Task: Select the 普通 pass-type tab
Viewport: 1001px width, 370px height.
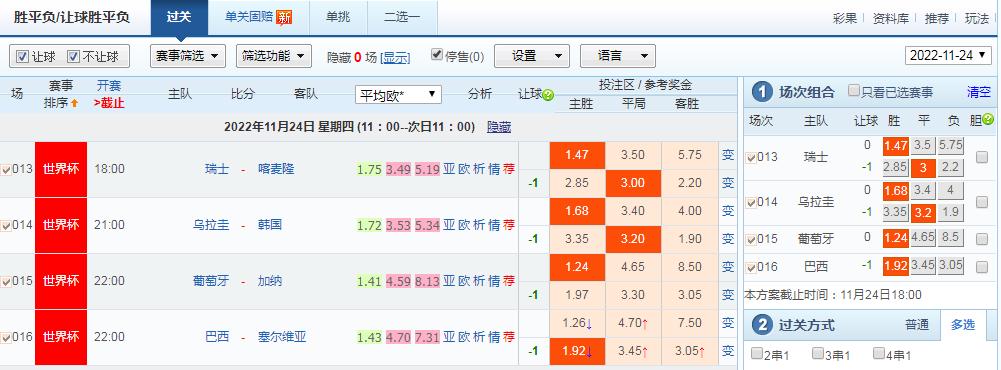Action: [x=917, y=325]
